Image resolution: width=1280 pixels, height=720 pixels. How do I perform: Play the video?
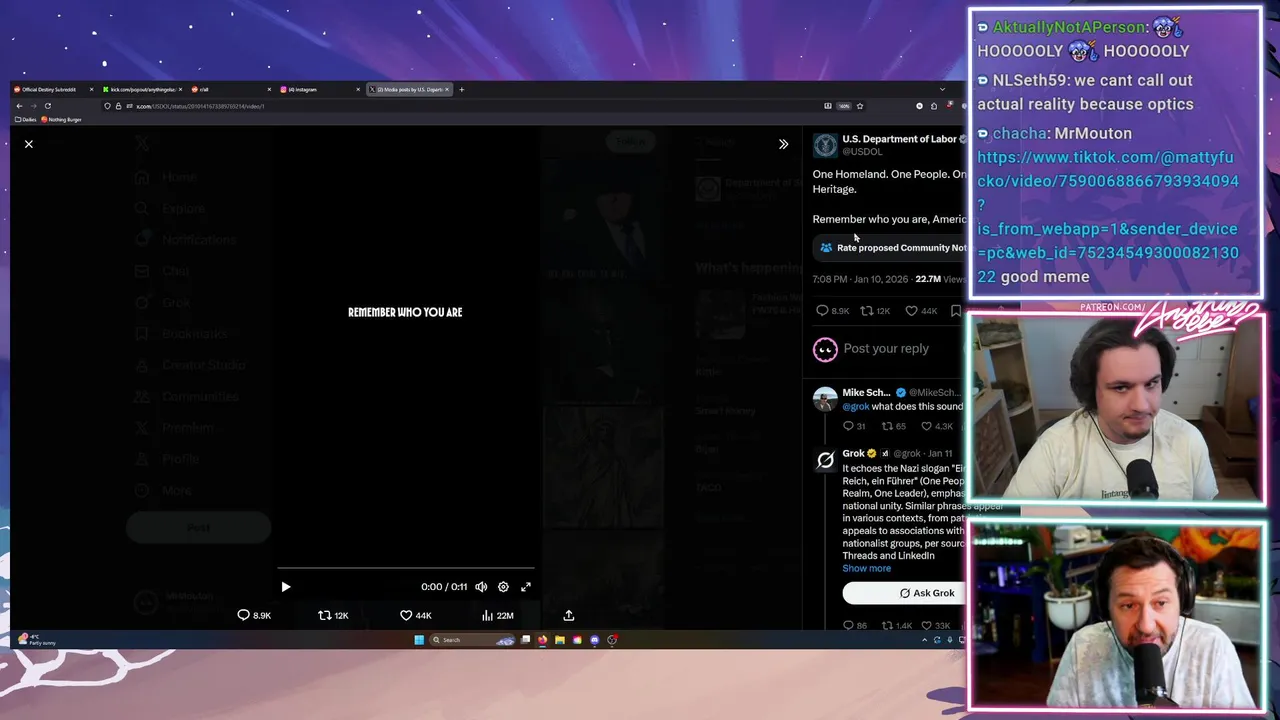tap(285, 587)
